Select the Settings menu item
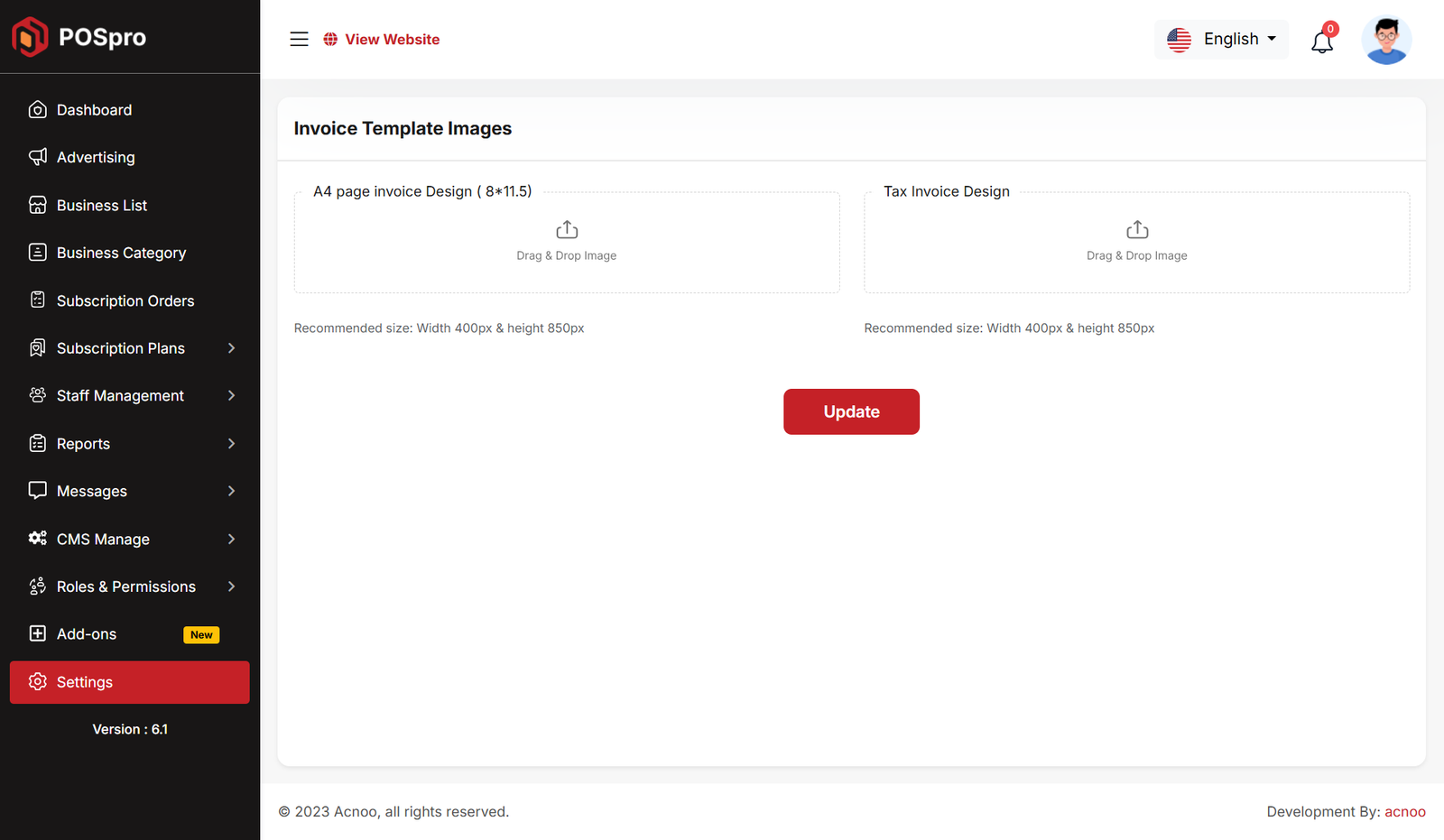Image resolution: width=1444 pixels, height=840 pixels. (x=129, y=682)
